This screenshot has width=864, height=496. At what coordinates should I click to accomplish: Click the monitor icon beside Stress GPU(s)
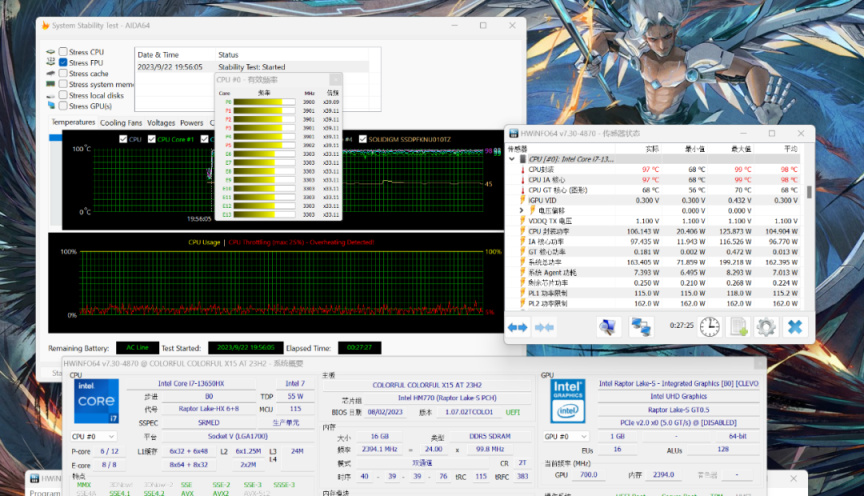(51, 105)
